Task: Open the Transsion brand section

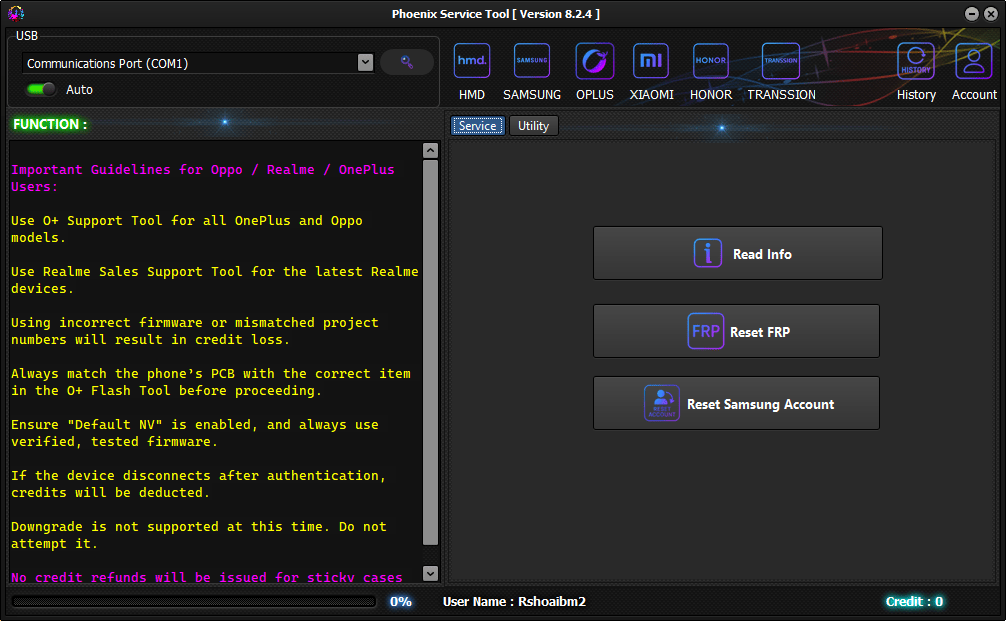Action: point(781,61)
